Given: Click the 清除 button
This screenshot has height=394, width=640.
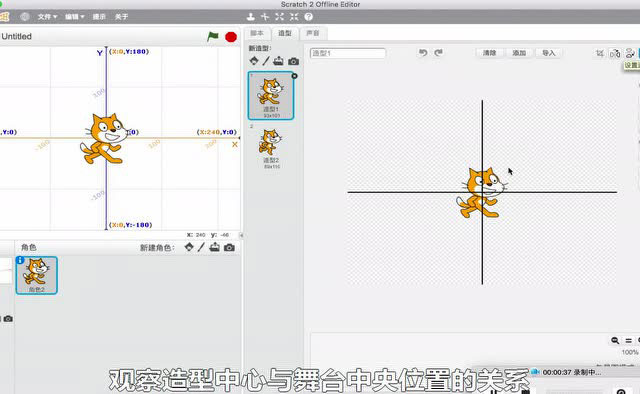Looking at the screenshot, I should [x=489, y=53].
